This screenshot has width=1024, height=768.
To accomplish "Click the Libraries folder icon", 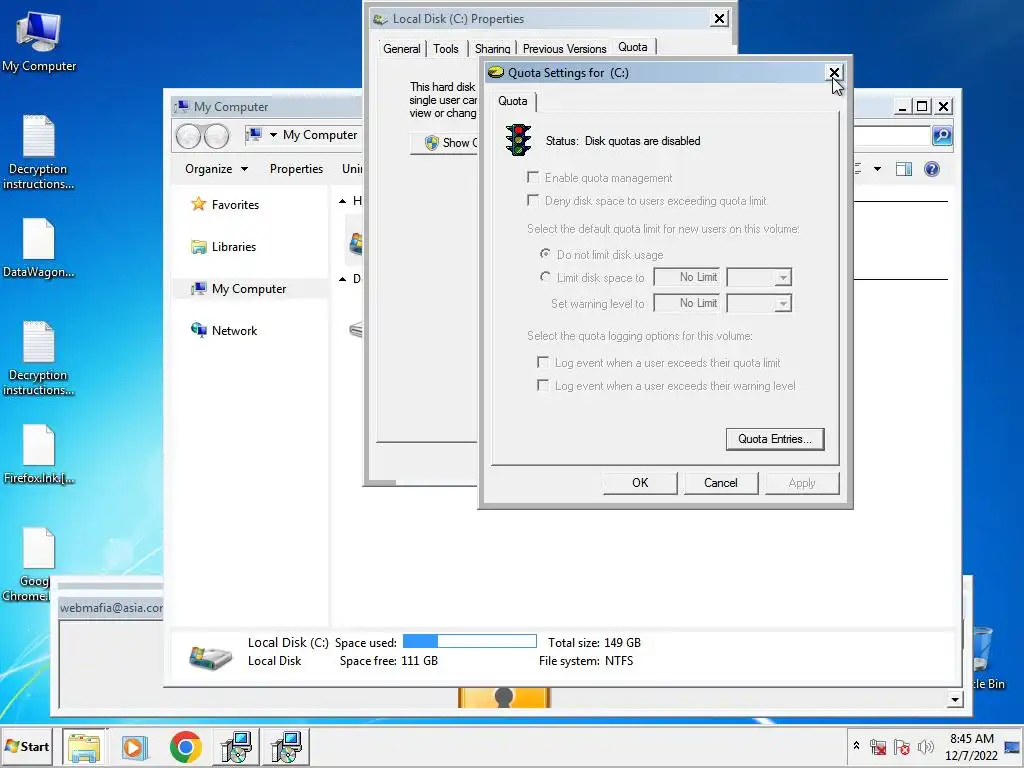I will click(199, 247).
